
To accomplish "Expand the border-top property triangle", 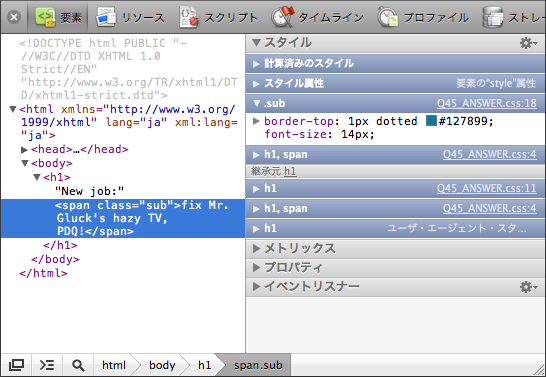I will click(x=256, y=121).
